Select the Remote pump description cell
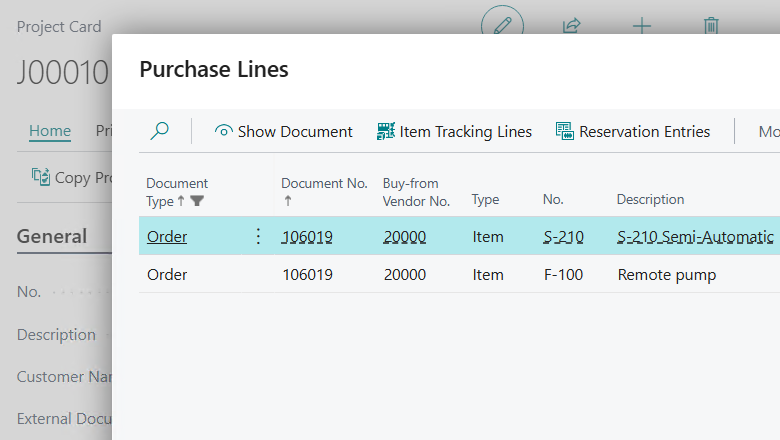Screen dimensions: 780x440 click(x=667, y=274)
